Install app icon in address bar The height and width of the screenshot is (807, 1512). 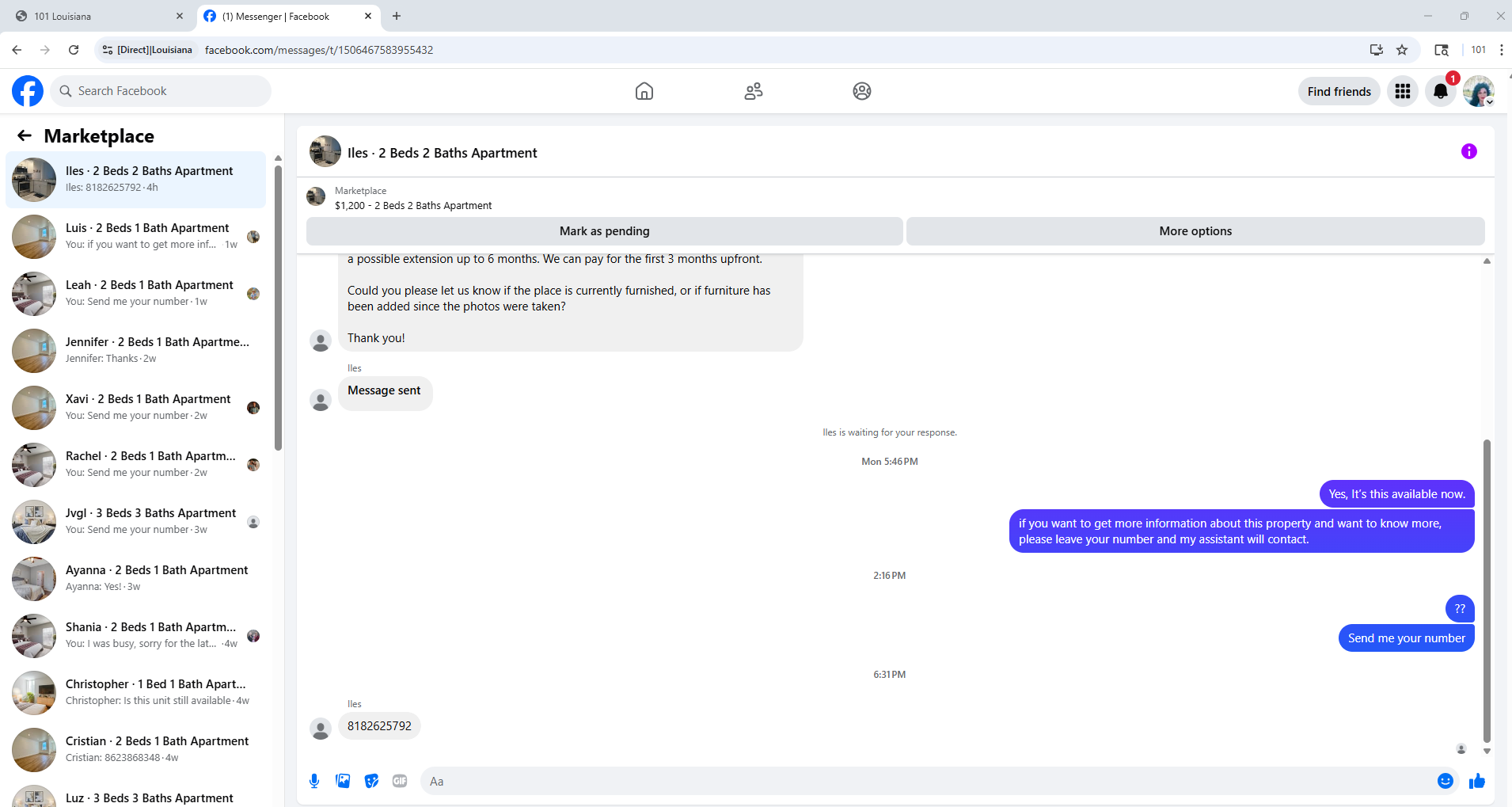(x=1377, y=50)
